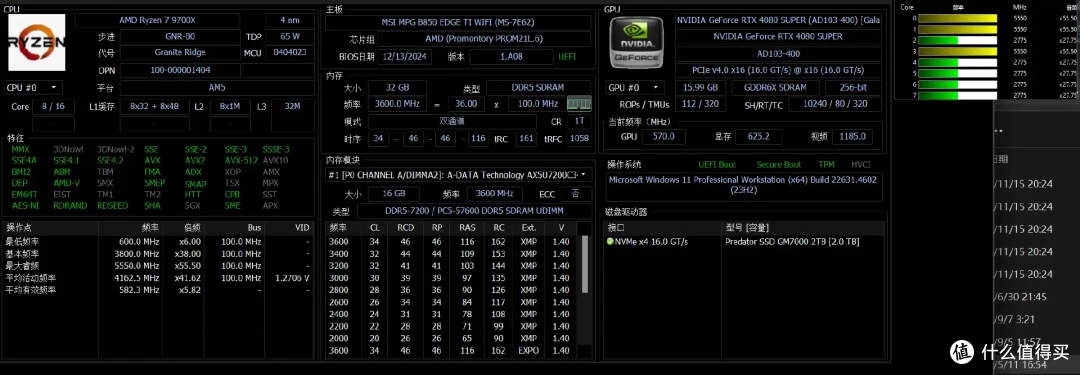Screen dimensions: 1080x375
Task: Click the 15.99 GB video memory field
Action: point(700,88)
